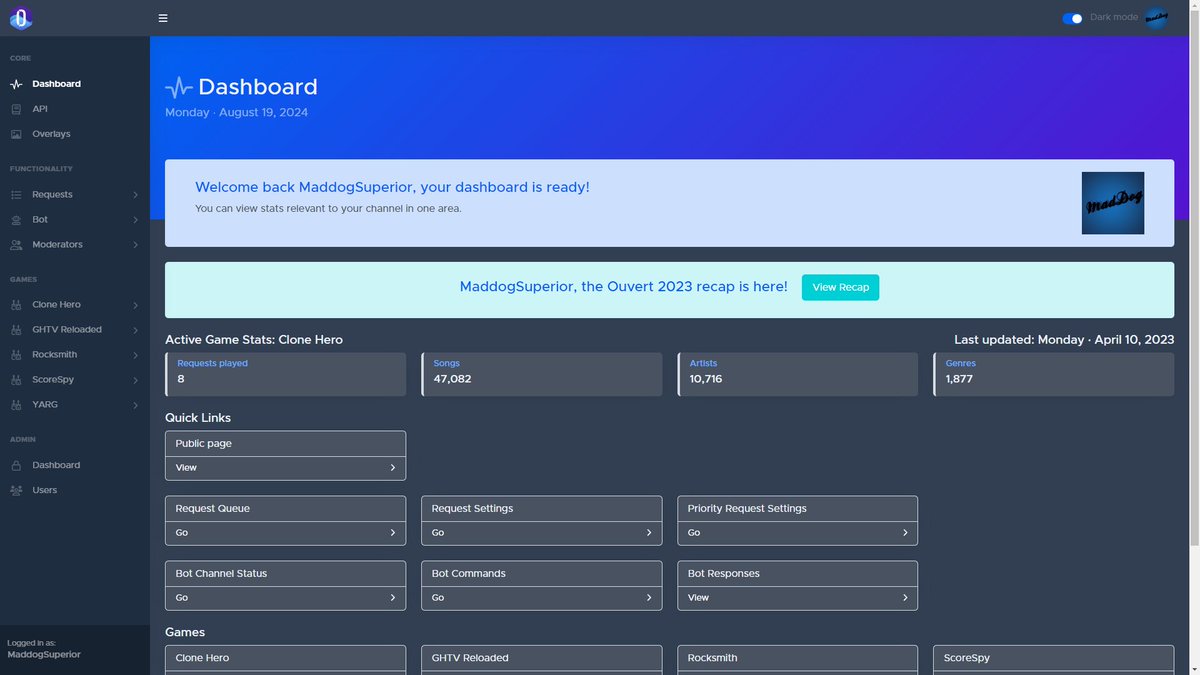Click chevron arrow on Public page View
The height and width of the screenshot is (675, 1200).
(x=392, y=468)
